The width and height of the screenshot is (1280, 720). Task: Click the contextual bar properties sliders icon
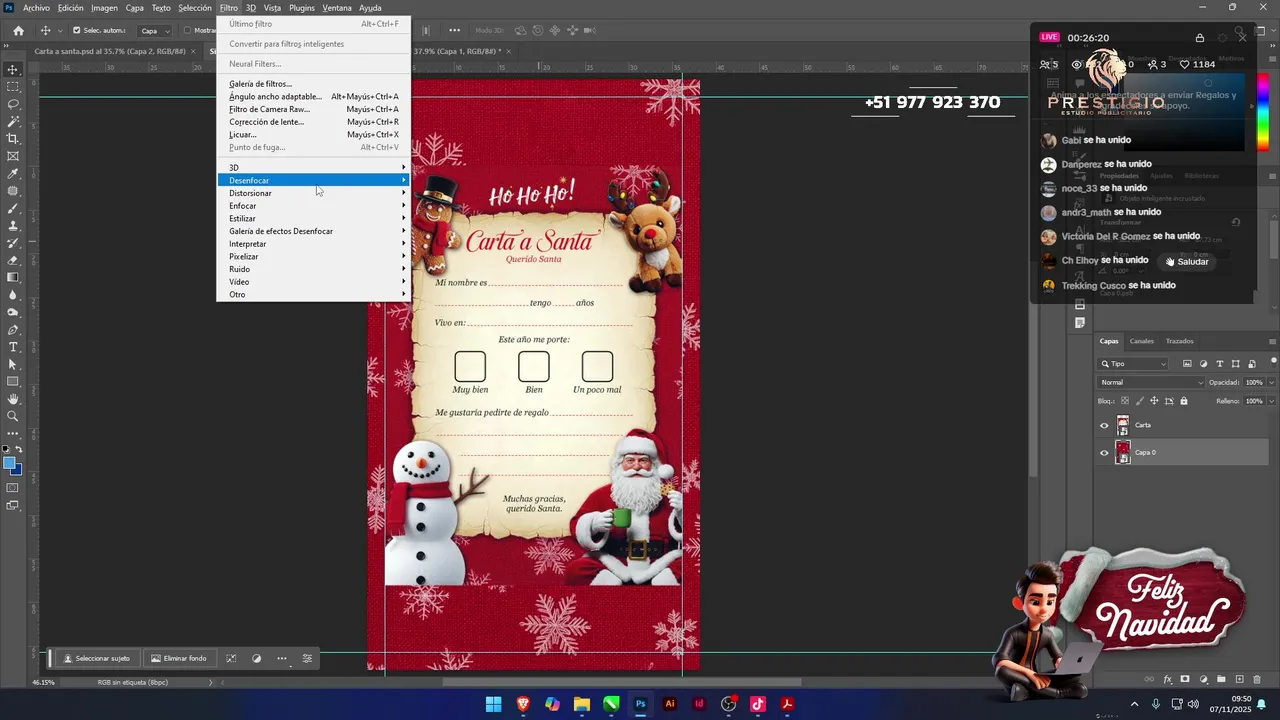307,658
